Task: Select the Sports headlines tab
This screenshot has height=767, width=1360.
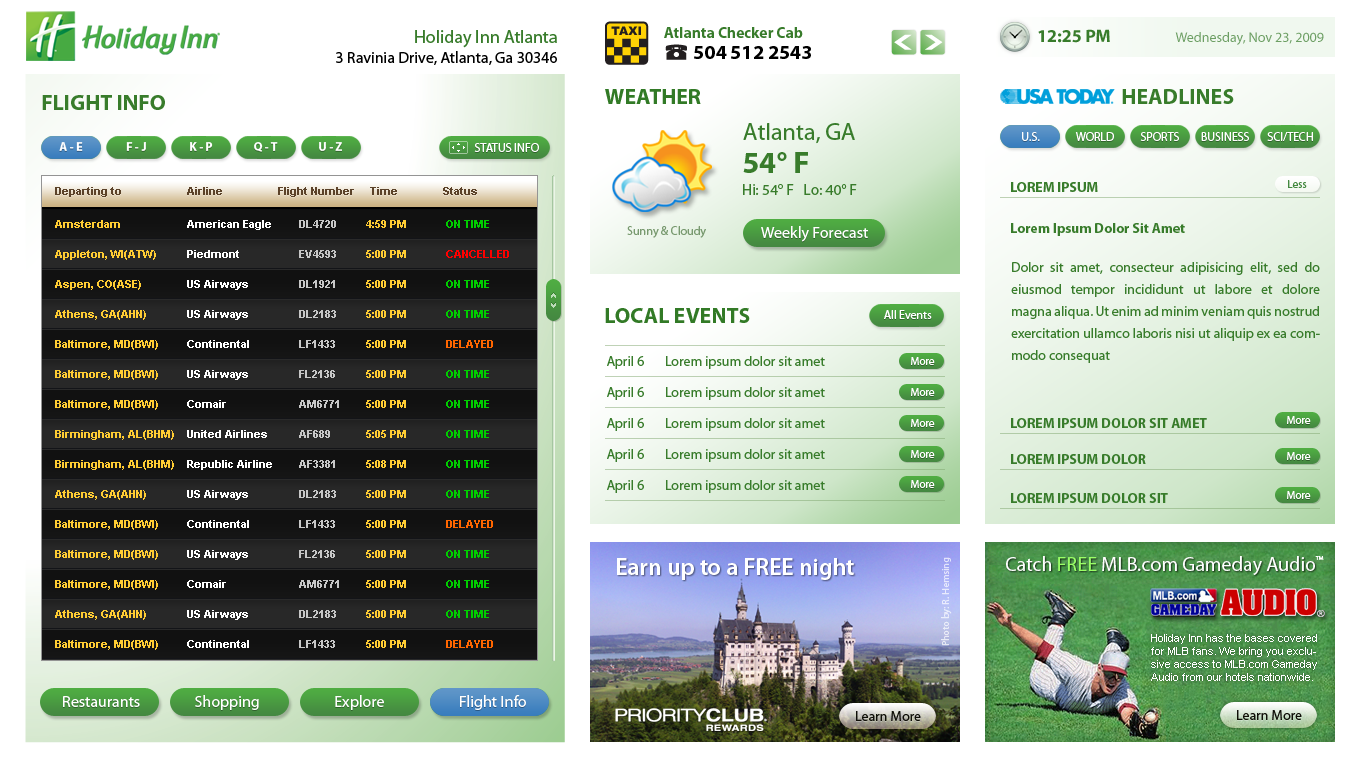Action: [1160, 137]
